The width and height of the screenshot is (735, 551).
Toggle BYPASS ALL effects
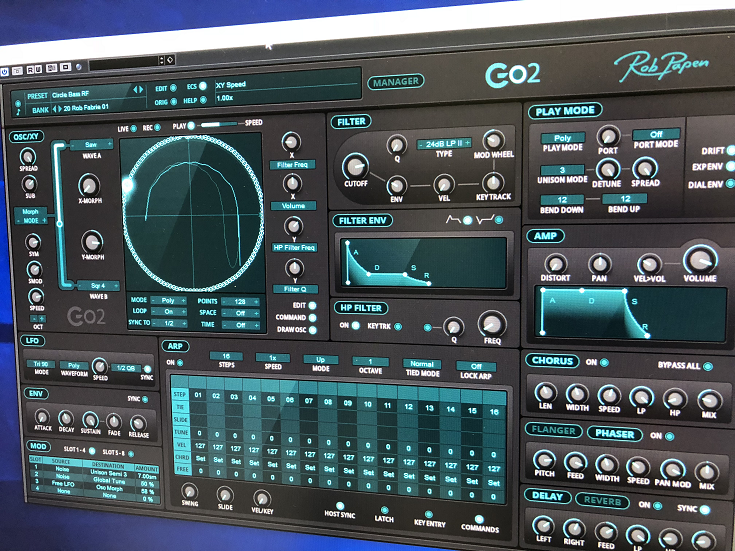pyautogui.click(x=707, y=366)
